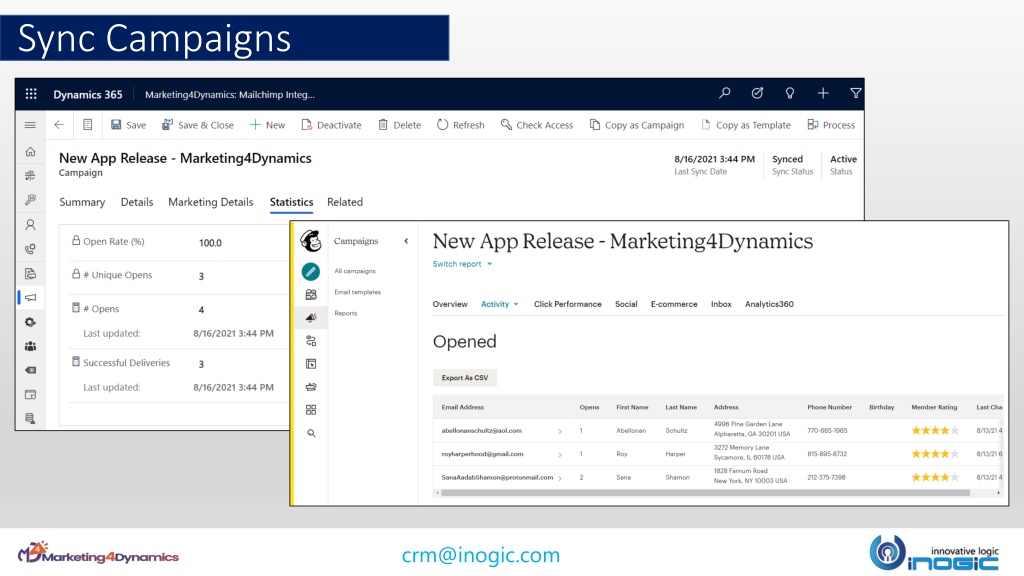
Task: Click the form page icon beside back arrow
Action: [x=88, y=125]
